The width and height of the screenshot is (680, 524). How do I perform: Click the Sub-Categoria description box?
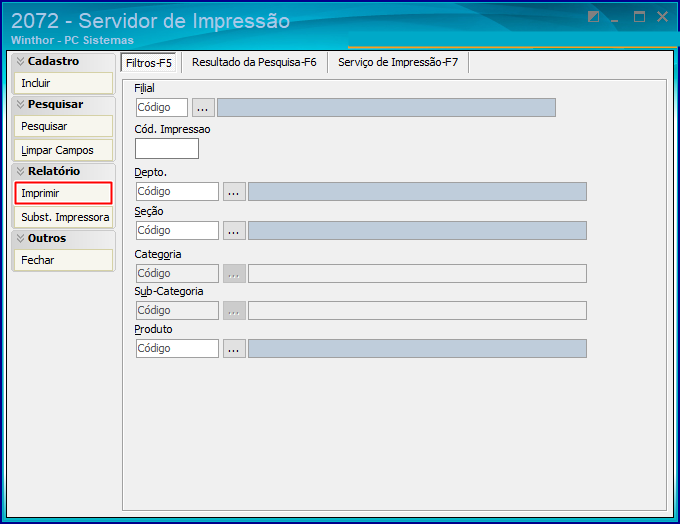tap(417, 311)
